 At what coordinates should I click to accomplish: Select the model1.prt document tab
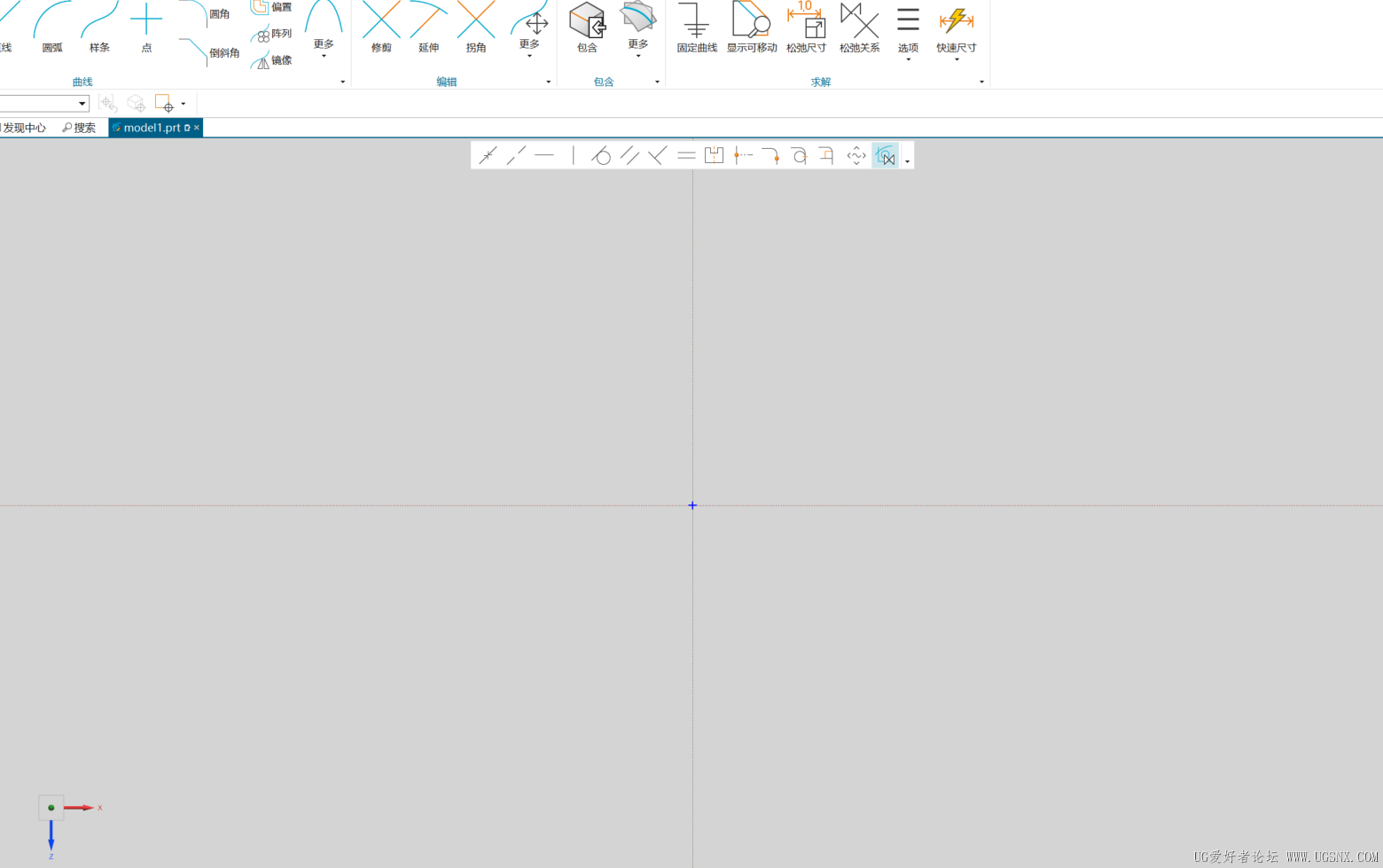[152, 128]
